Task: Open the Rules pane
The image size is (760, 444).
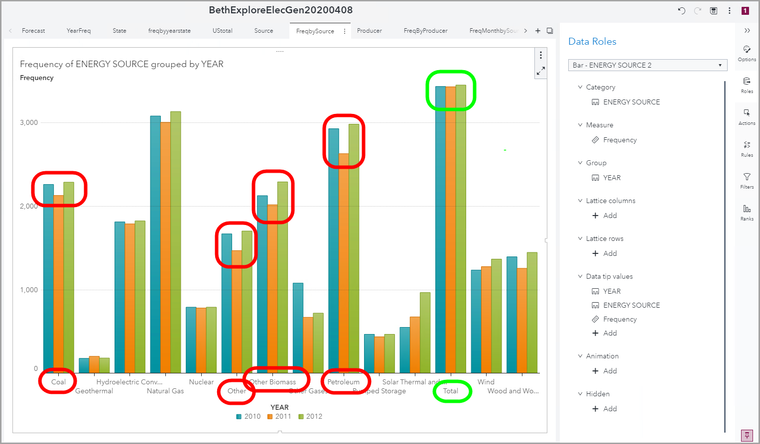Action: coord(747,149)
